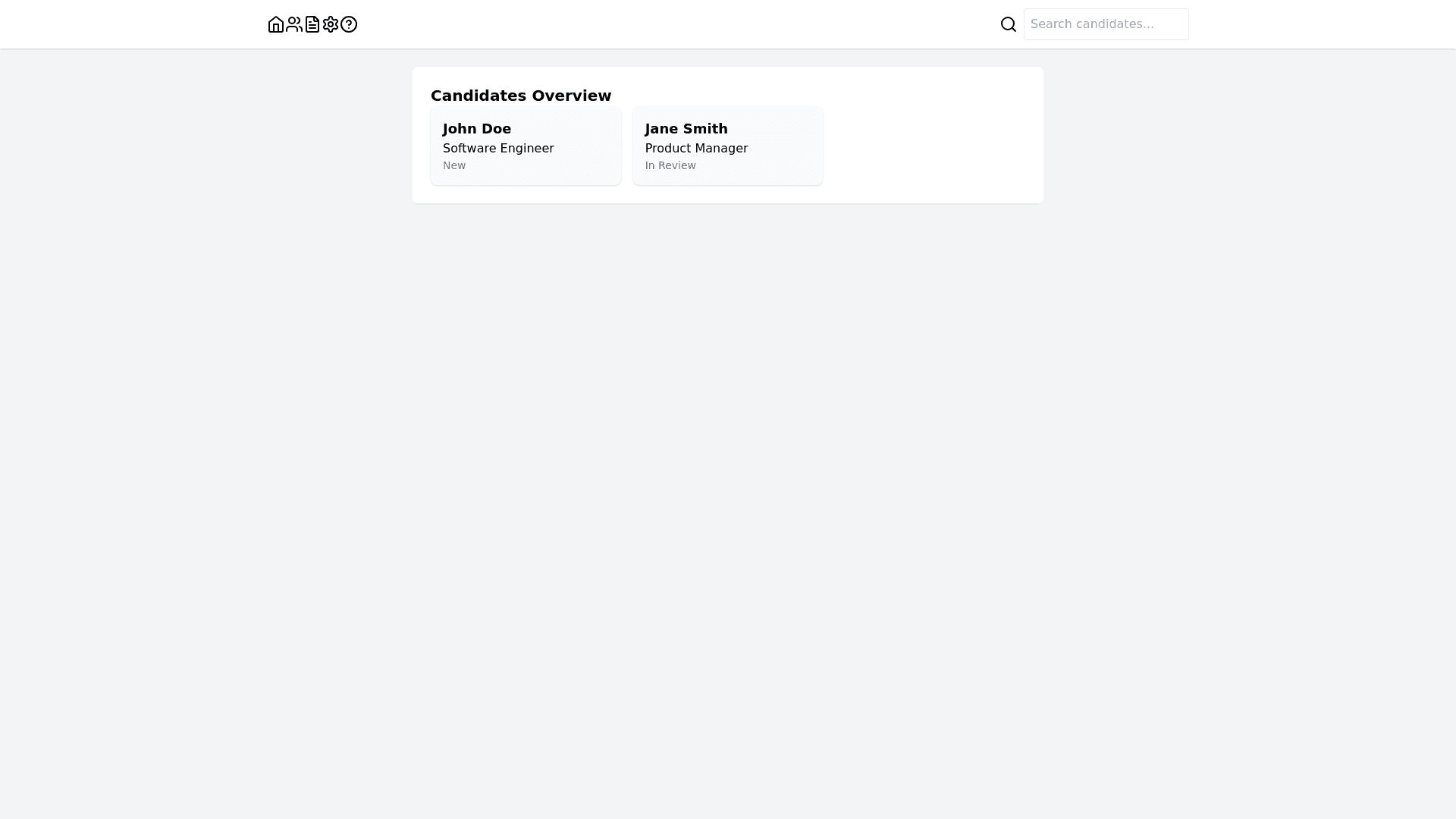
Task: Open the Candidates people icon
Action: (294, 24)
